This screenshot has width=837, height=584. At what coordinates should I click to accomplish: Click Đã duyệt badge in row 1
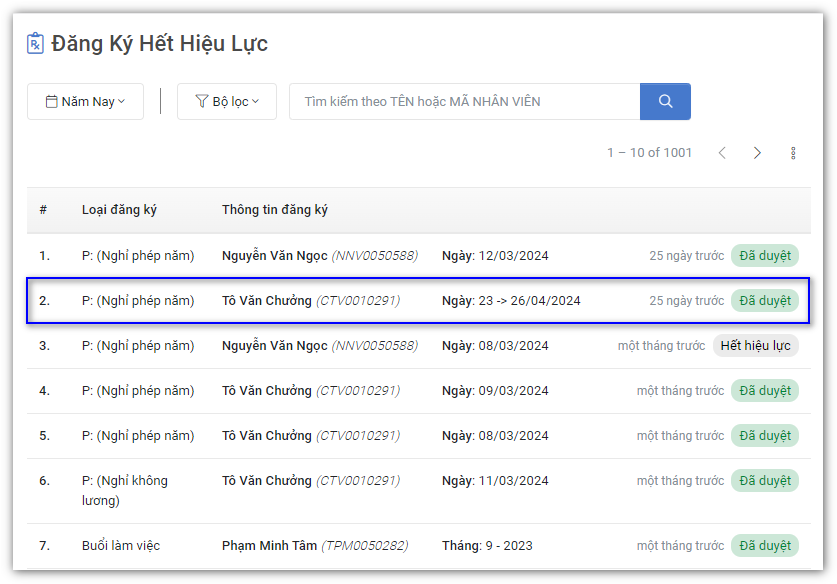pyautogui.click(x=765, y=256)
